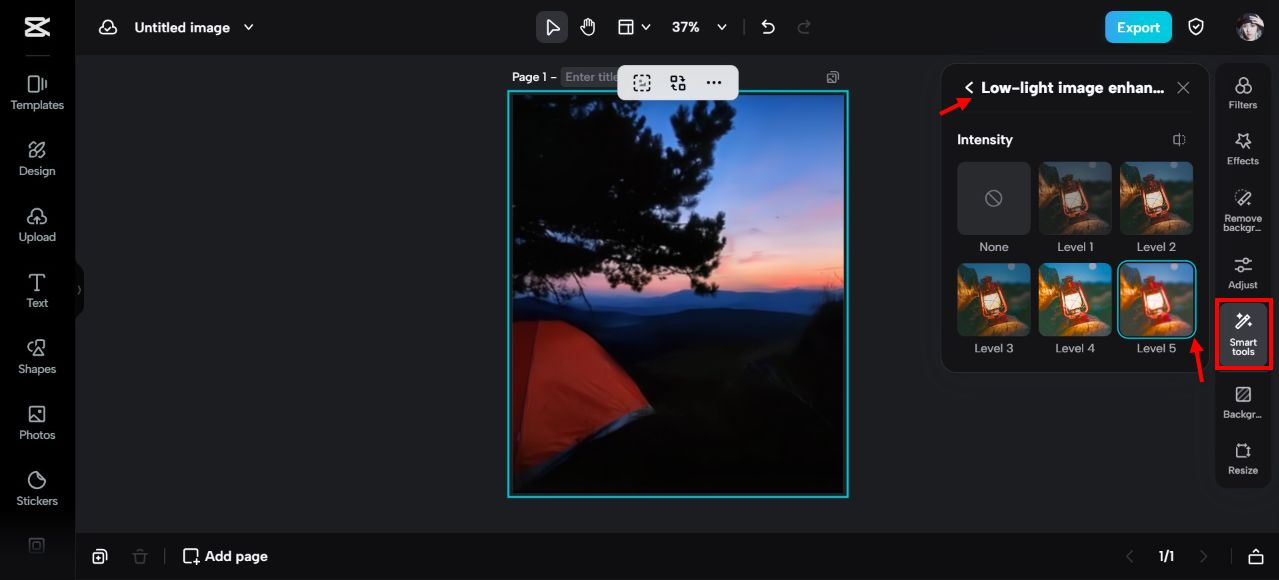Expand the Untitled image title dropdown
This screenshot has width=1279, height=580.
coord(249,28)
